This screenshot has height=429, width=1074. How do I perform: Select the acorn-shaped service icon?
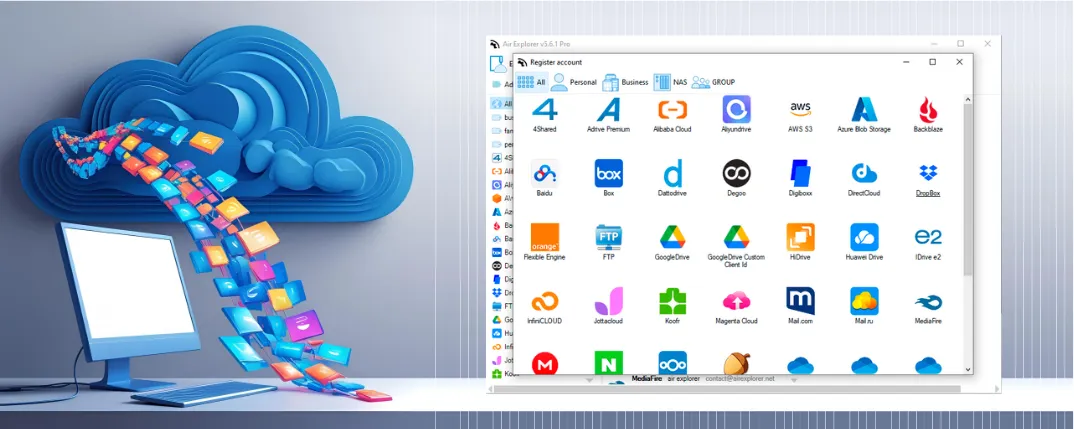click(736, 364)
